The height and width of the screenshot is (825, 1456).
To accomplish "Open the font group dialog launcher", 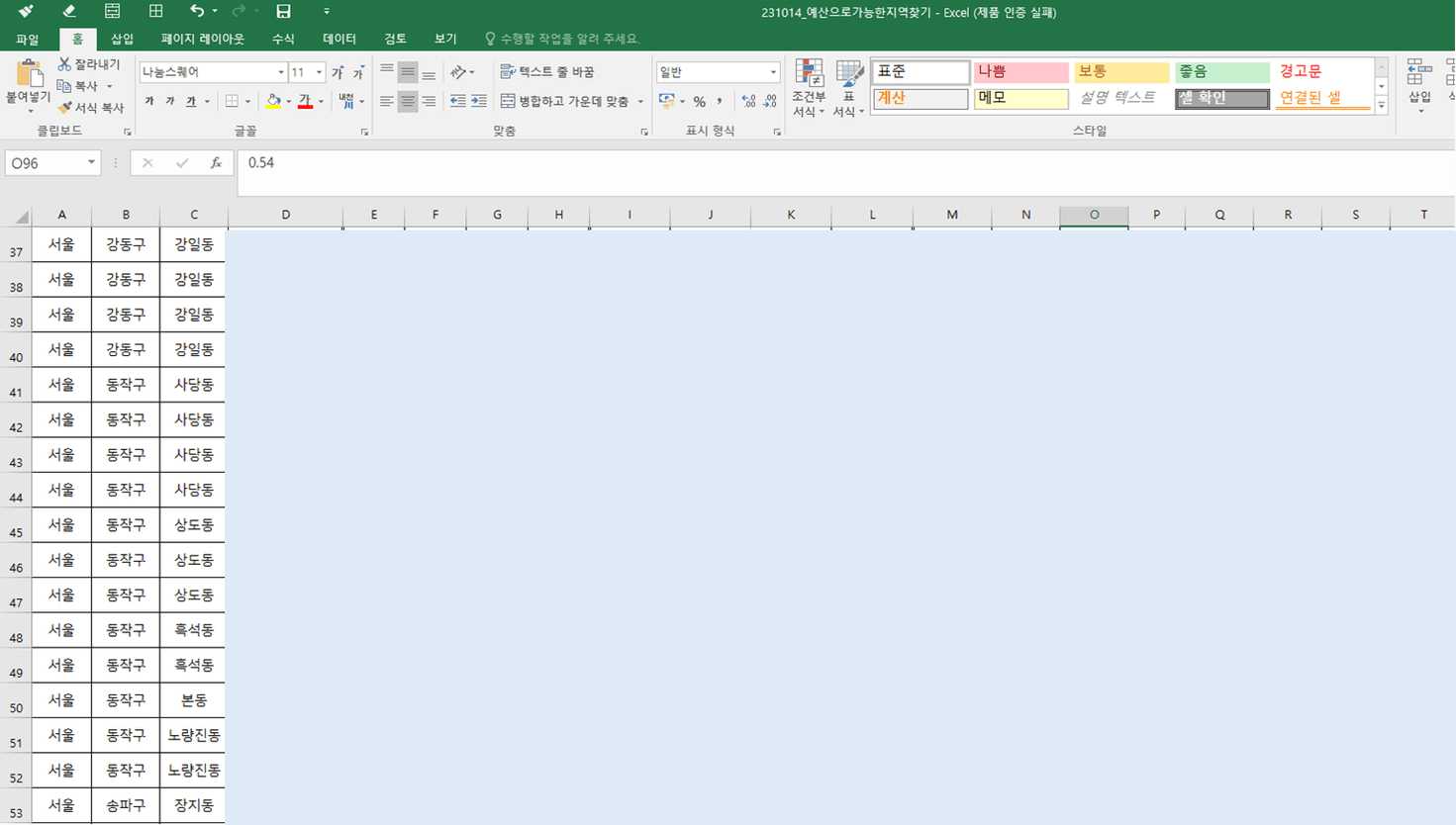I will 364,132.
